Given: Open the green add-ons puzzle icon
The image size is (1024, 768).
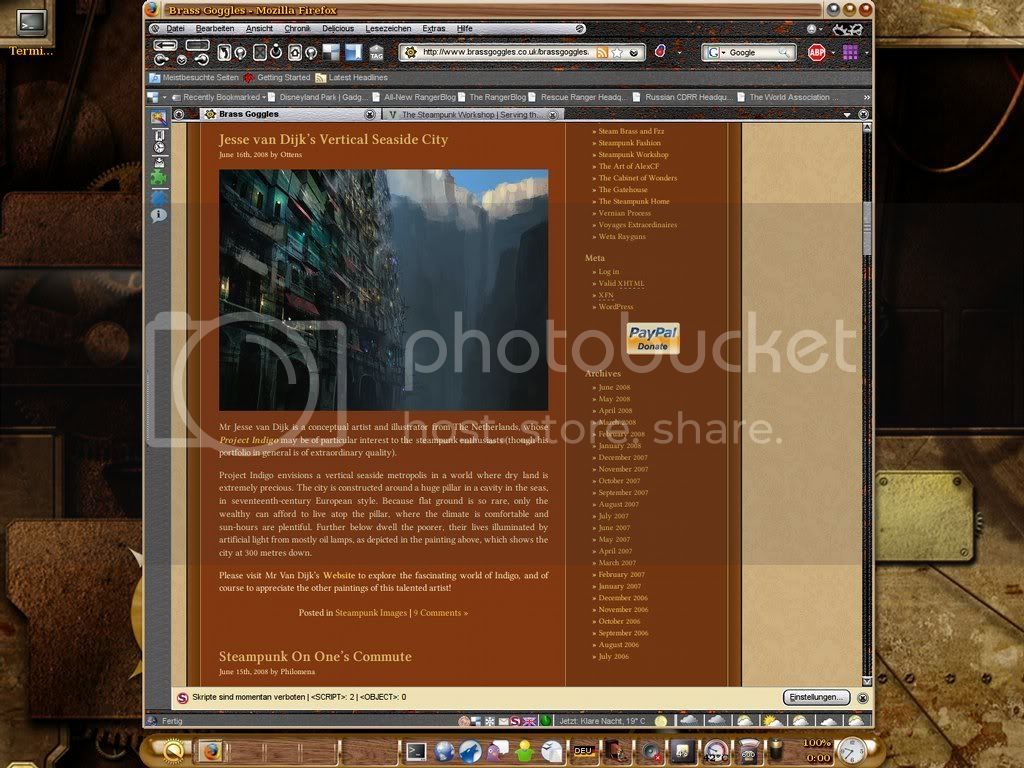Looking at the screenshot, I should pos(159,178).
